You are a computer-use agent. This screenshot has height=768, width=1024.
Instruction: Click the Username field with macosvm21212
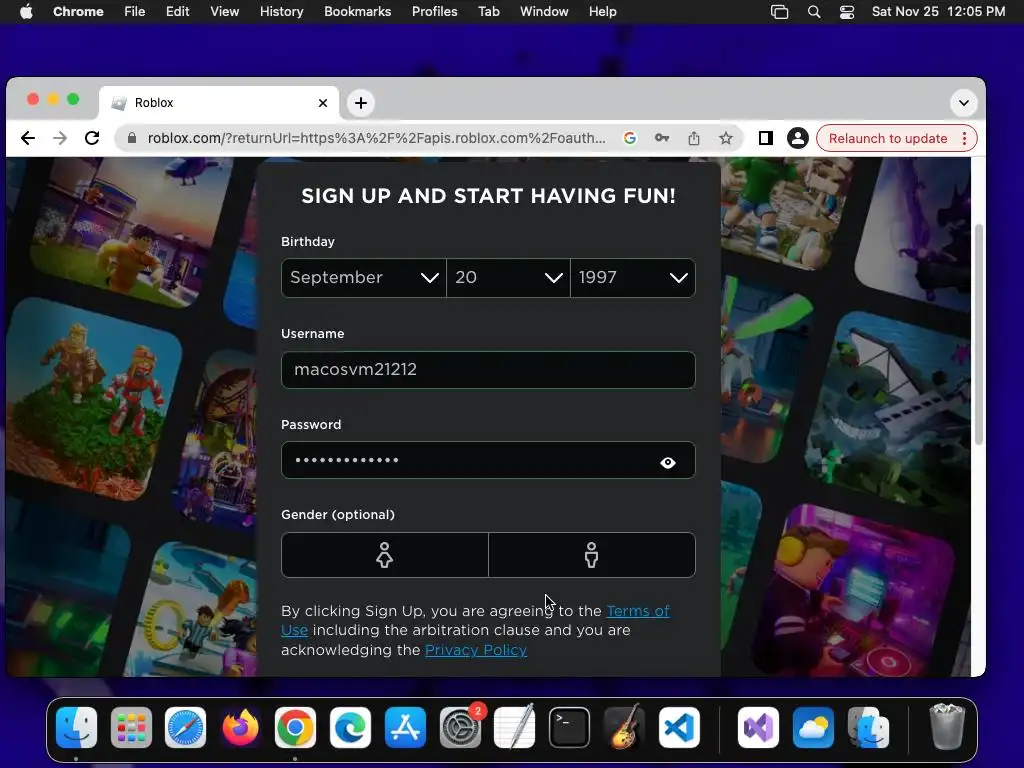pyautogui.click(x=488, y=370)
